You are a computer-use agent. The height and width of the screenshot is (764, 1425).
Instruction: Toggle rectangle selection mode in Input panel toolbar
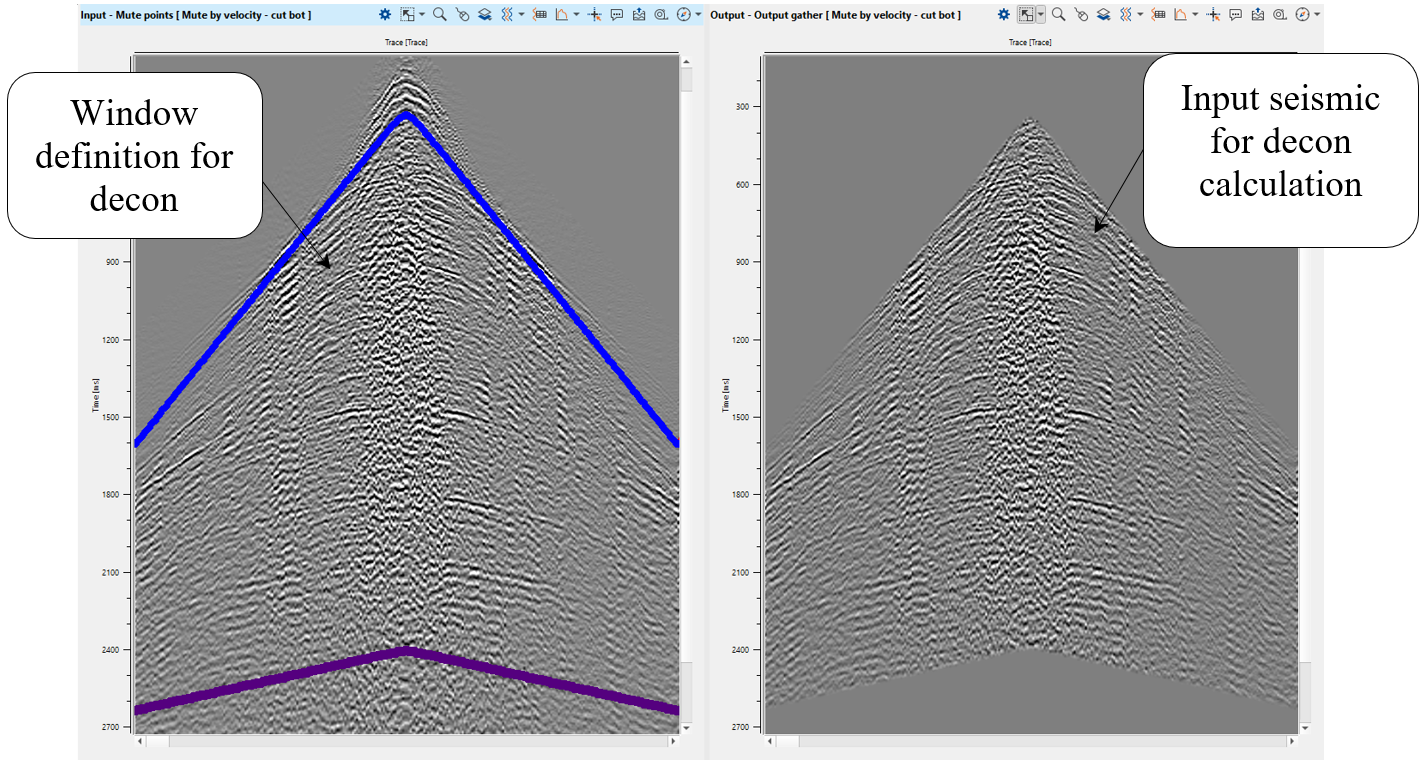407,15
